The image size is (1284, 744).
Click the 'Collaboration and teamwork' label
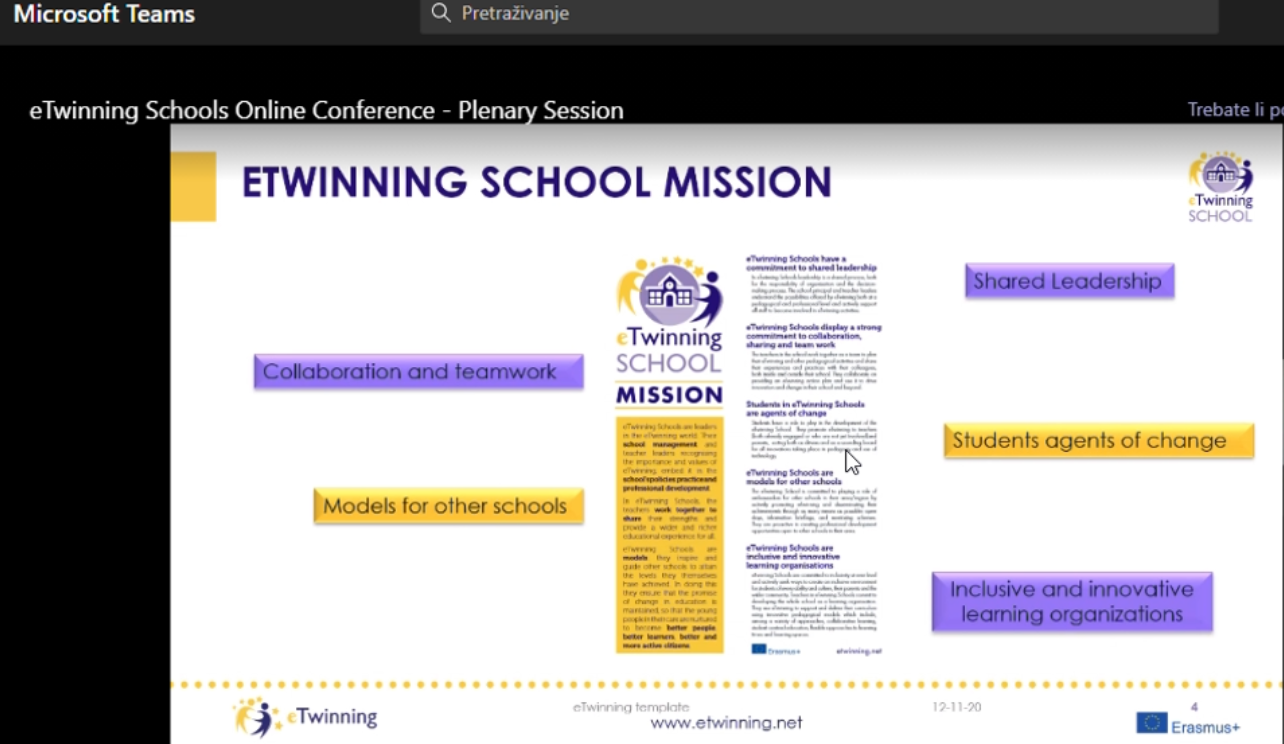[418, 372]
